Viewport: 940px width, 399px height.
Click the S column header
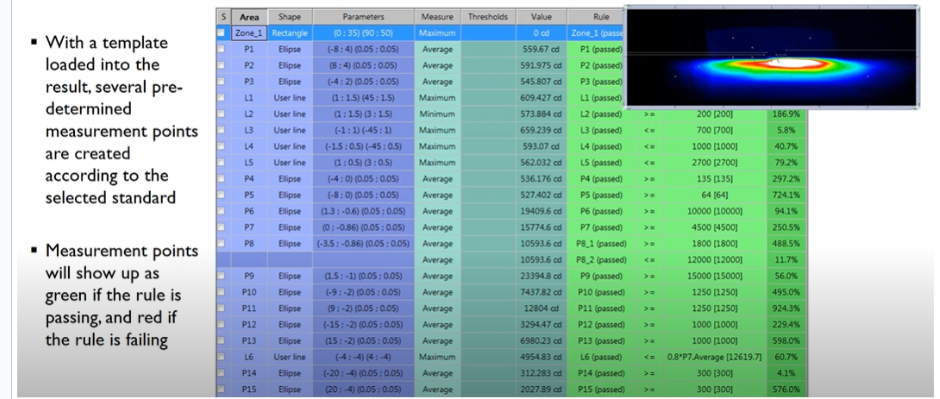(223, 17)
